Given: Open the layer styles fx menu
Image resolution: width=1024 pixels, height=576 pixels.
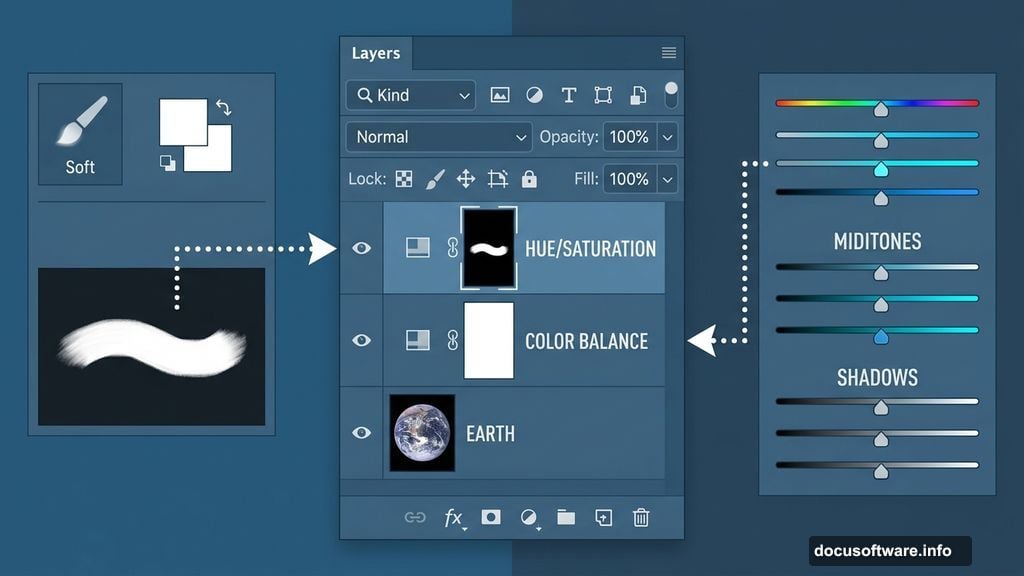Looking at the screenshot, I should (455, 518).
